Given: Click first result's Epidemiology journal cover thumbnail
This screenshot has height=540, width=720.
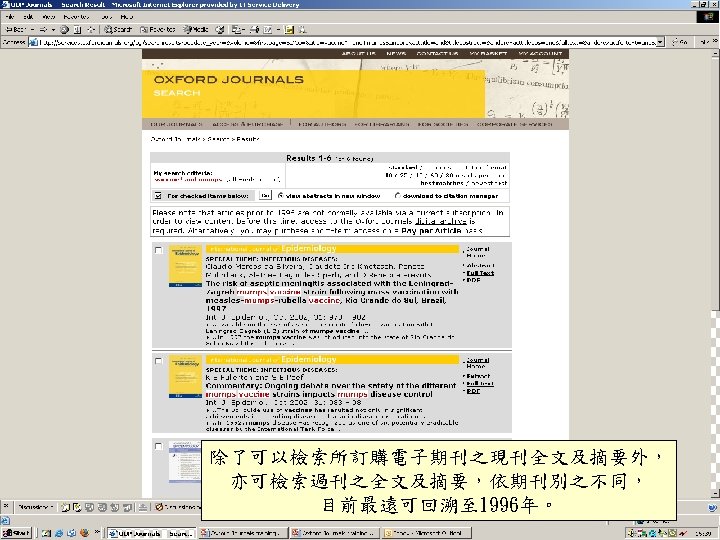Looking at the screenshot, I should tap(185, 266).
